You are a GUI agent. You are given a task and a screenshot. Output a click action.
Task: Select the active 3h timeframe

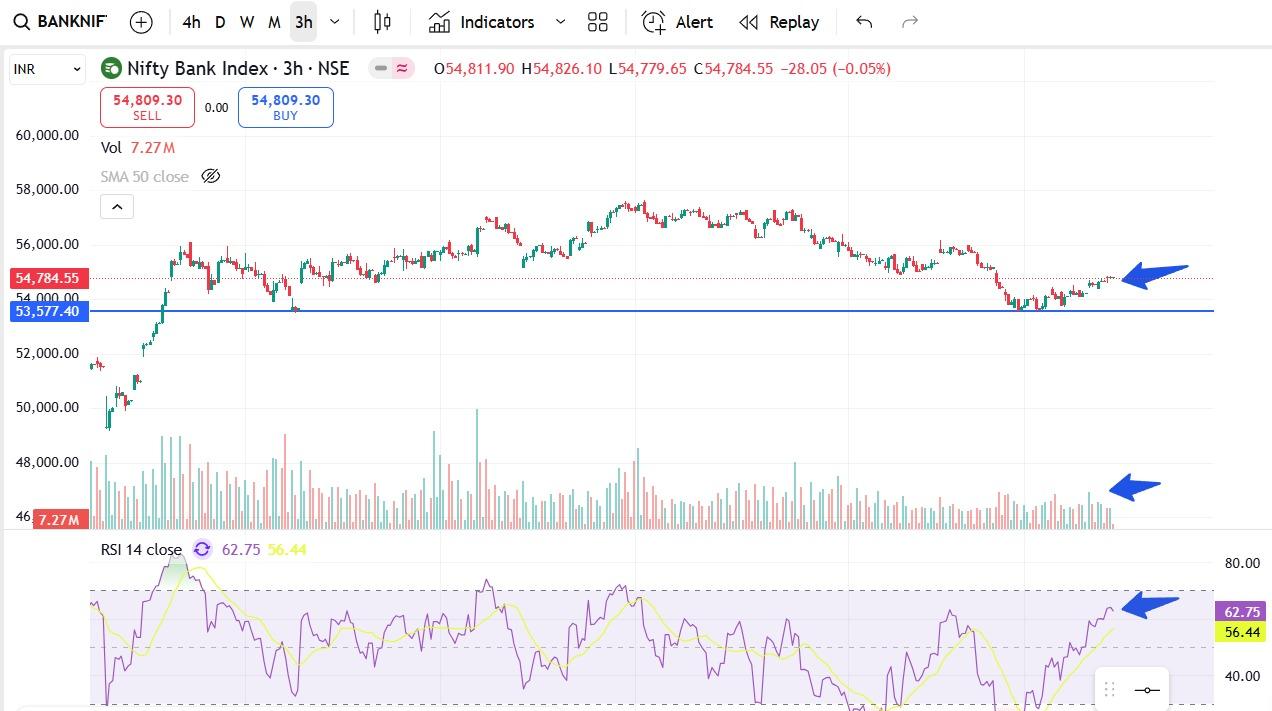[x=303, y=22]
